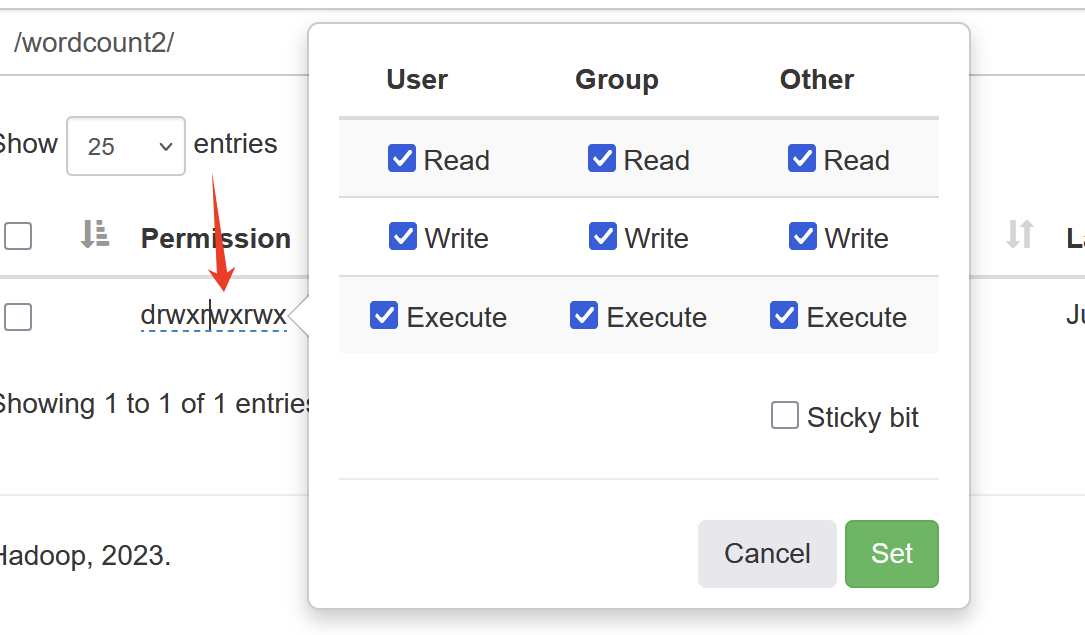Open the Show entries count dropdown
Viewport: 1085px width, 635px height.
[126, 146]
